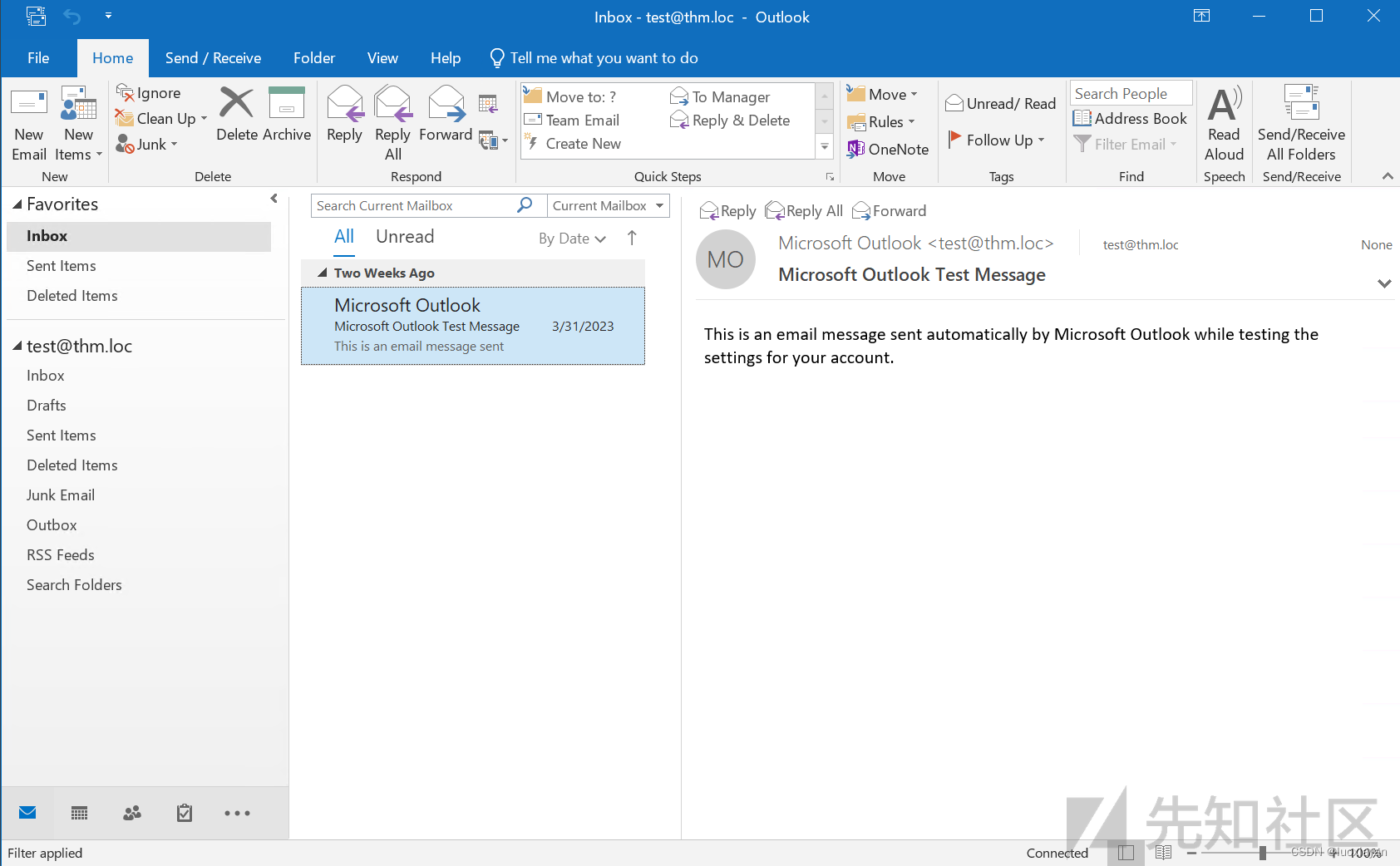Click Ignore conversation button
The height and width of the screenshot is (866, 1400).
tap(149, 93)
